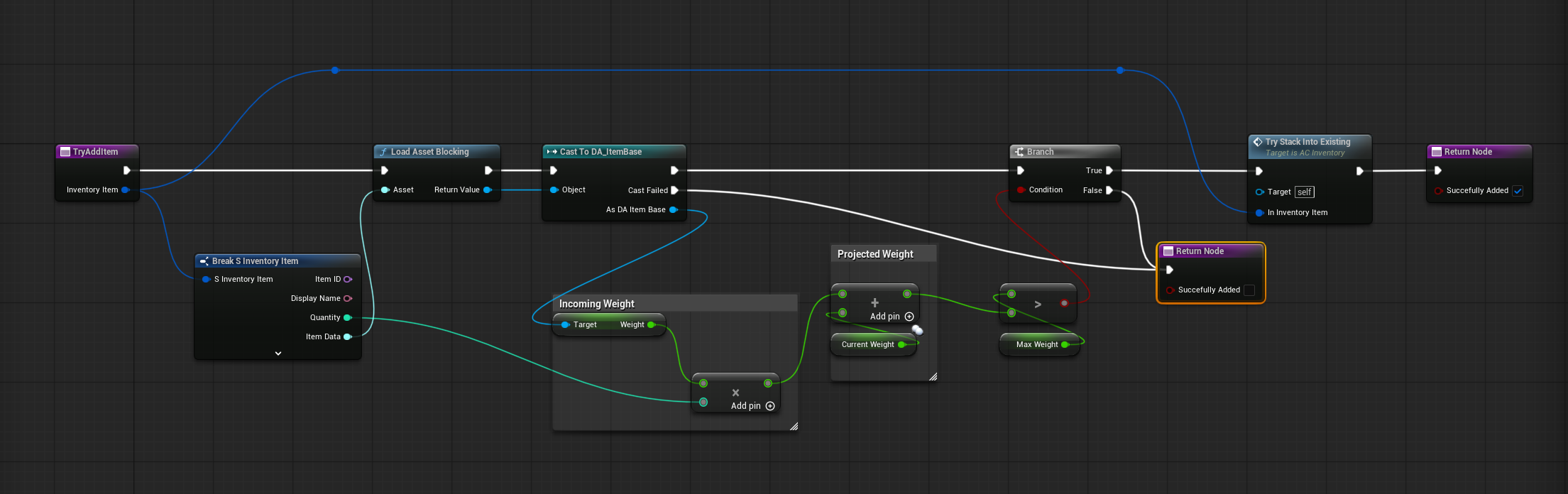Image resolution: width=1568 pixels, height=494 pixels.
Task: Click the Return Value output pin
Action: click(488, 190)
